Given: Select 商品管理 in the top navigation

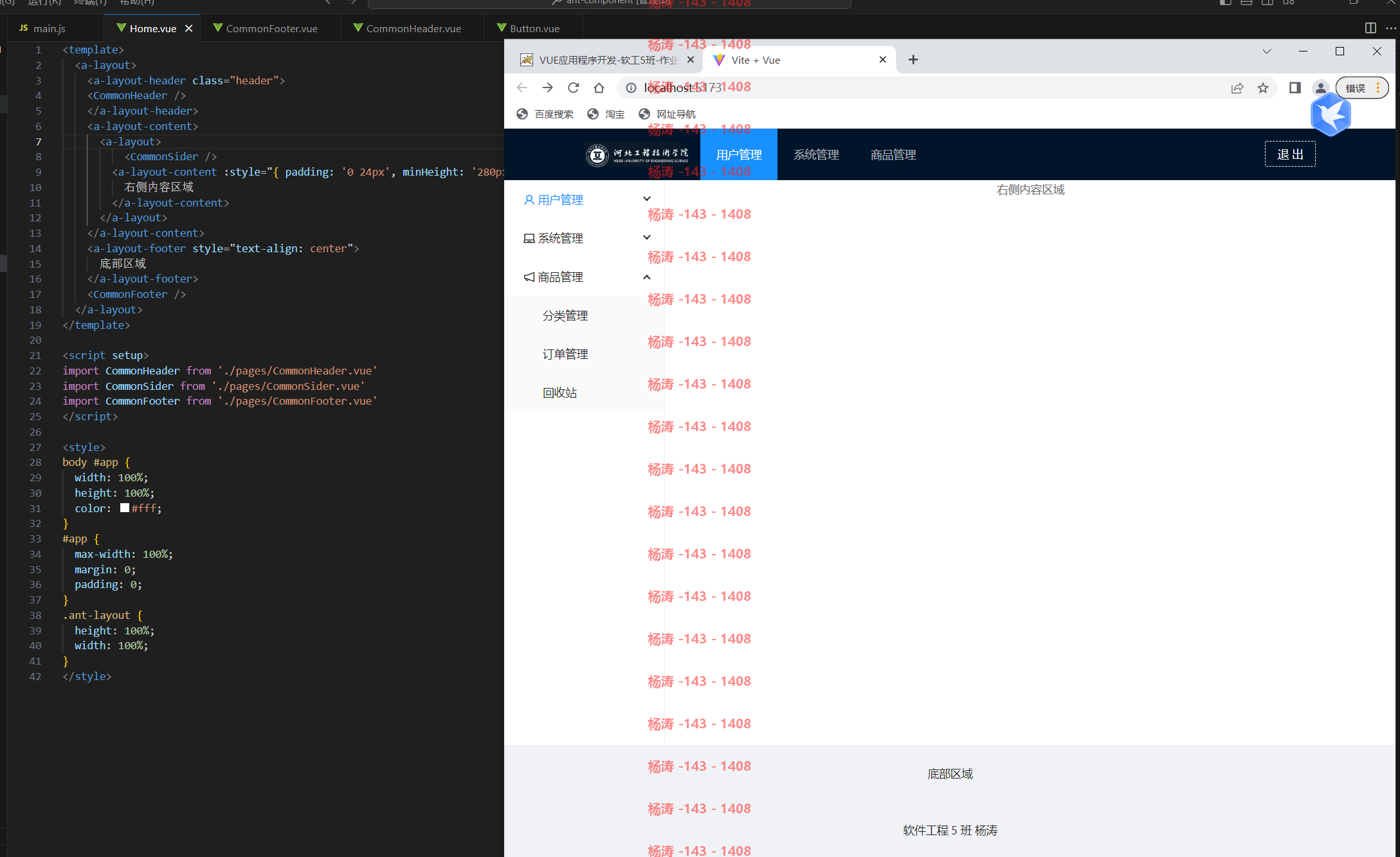Looking at the screenshot, I should coord(893,154).
